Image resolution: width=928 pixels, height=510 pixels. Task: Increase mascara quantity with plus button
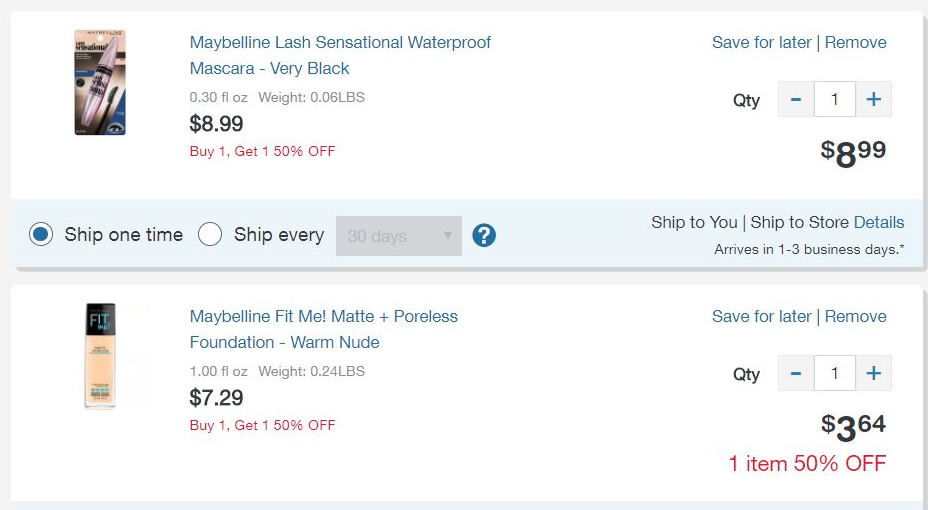(873, 100)
